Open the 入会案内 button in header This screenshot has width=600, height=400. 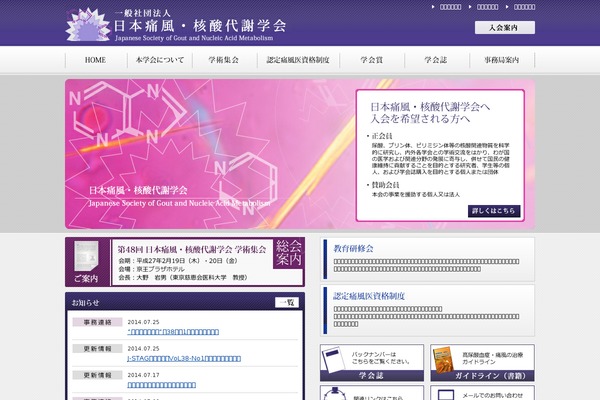(505, 28)
